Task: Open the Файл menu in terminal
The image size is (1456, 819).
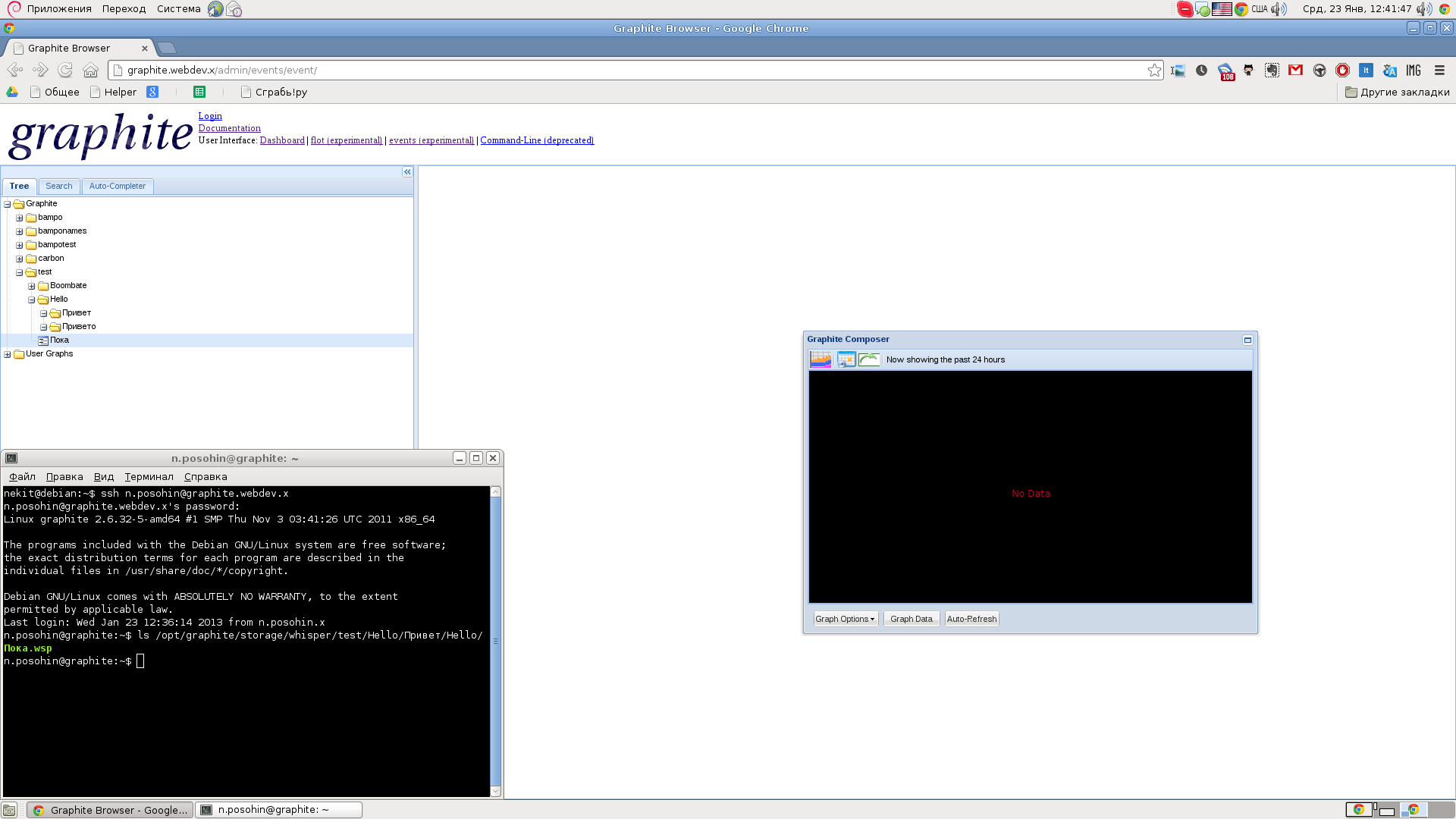Action: point(23,476)
